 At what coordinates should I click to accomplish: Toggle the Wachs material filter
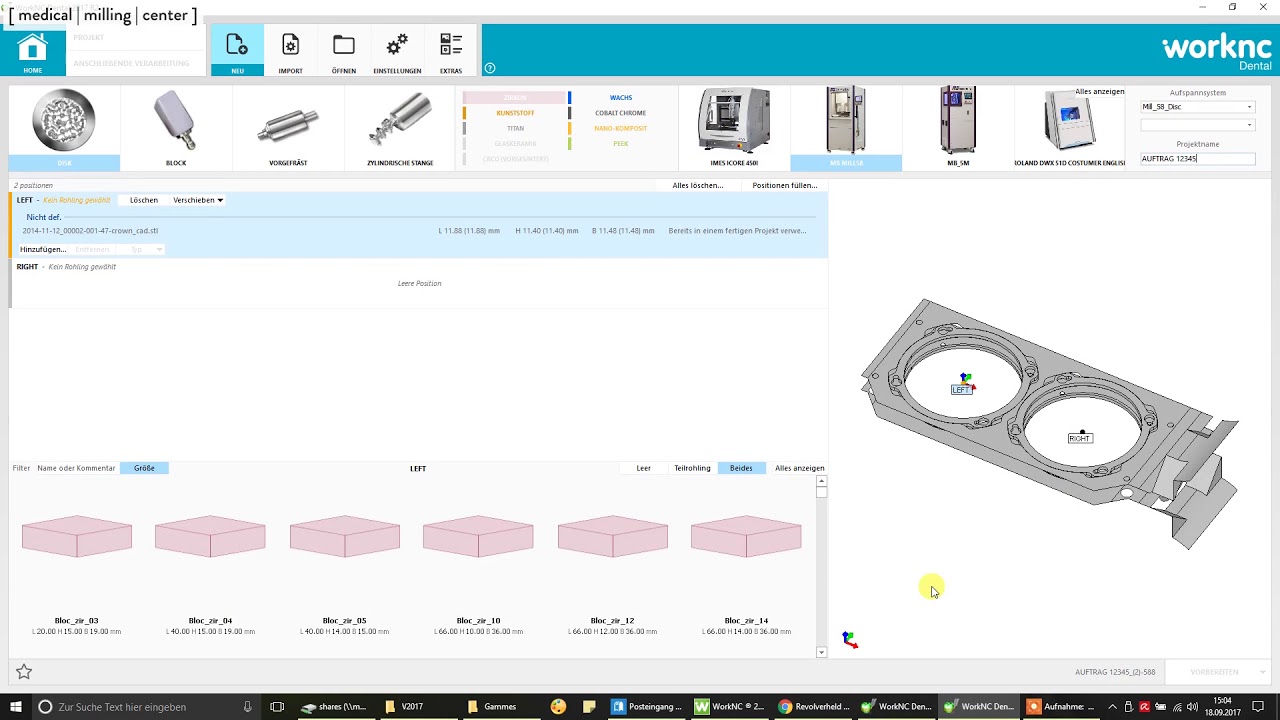coord(620,98)
